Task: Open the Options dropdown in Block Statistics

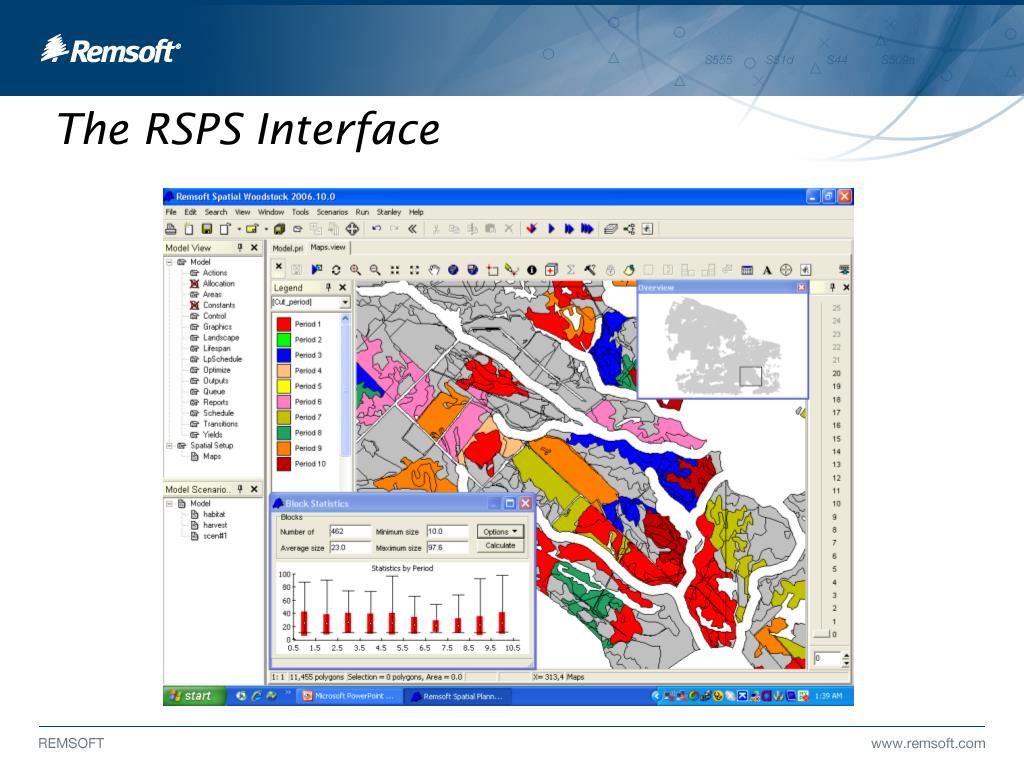Action: (x=500, y=532)
